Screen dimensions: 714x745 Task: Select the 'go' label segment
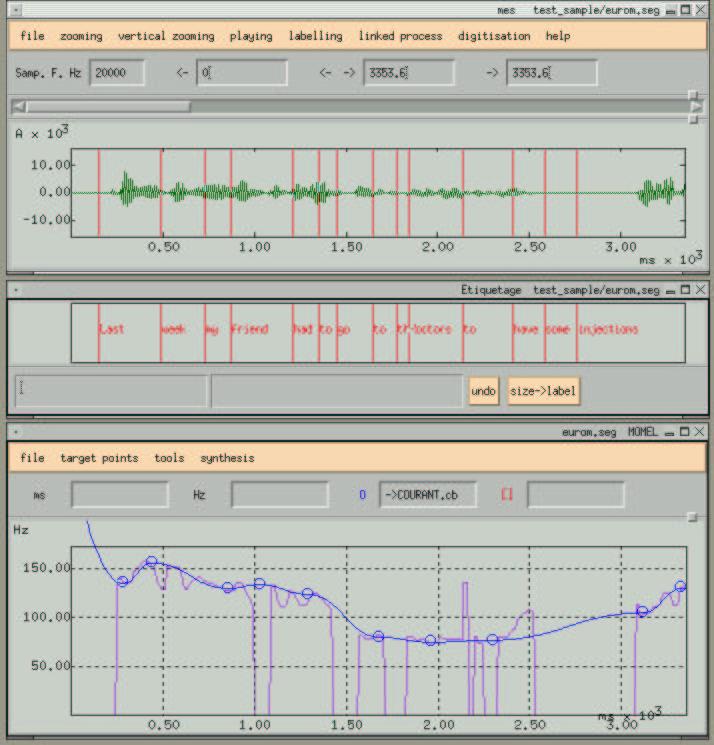(x=344, y=329)
